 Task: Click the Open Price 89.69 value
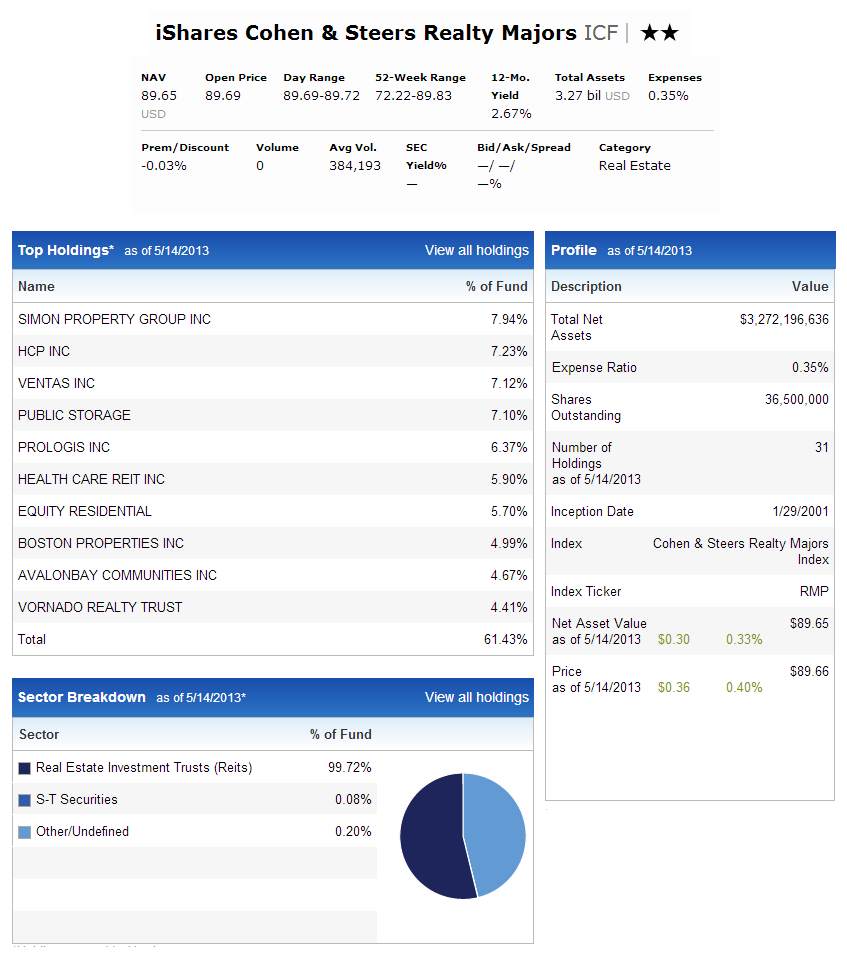[x=223, y=96]
